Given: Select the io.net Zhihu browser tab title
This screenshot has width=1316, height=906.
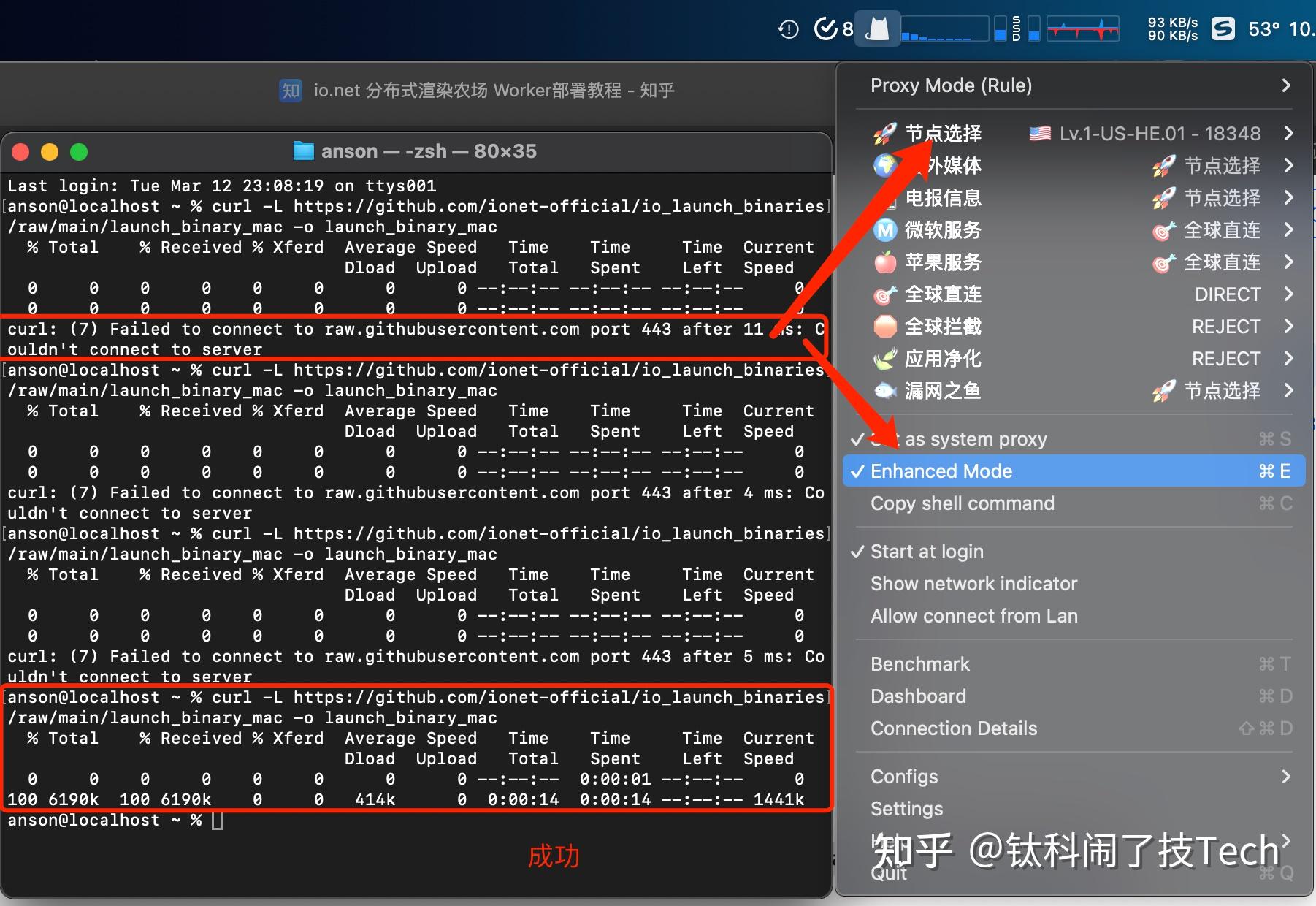Looking at the screenshot, I should [494, 91].
